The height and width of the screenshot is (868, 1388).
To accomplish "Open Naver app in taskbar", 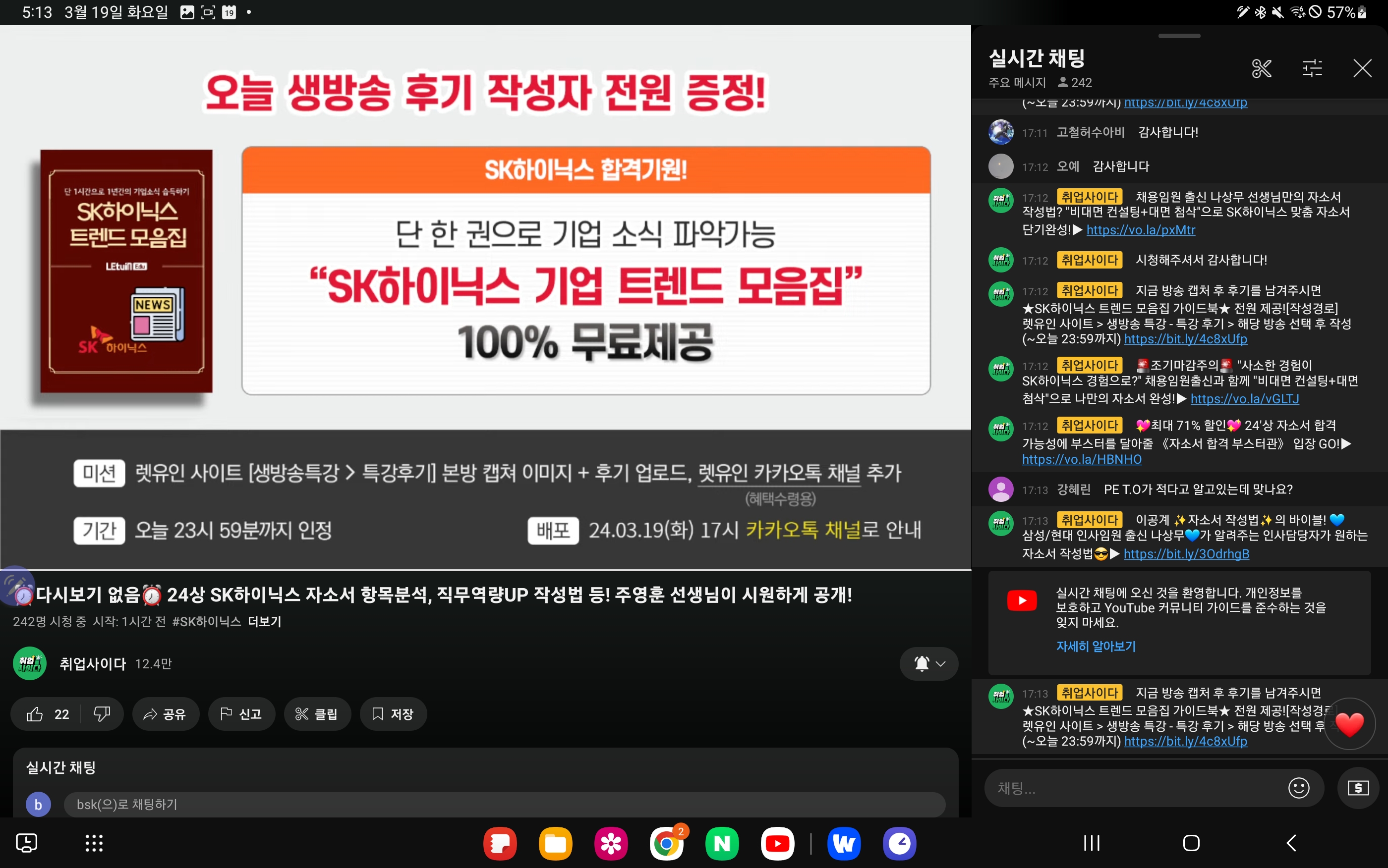I will coord(722,843).
